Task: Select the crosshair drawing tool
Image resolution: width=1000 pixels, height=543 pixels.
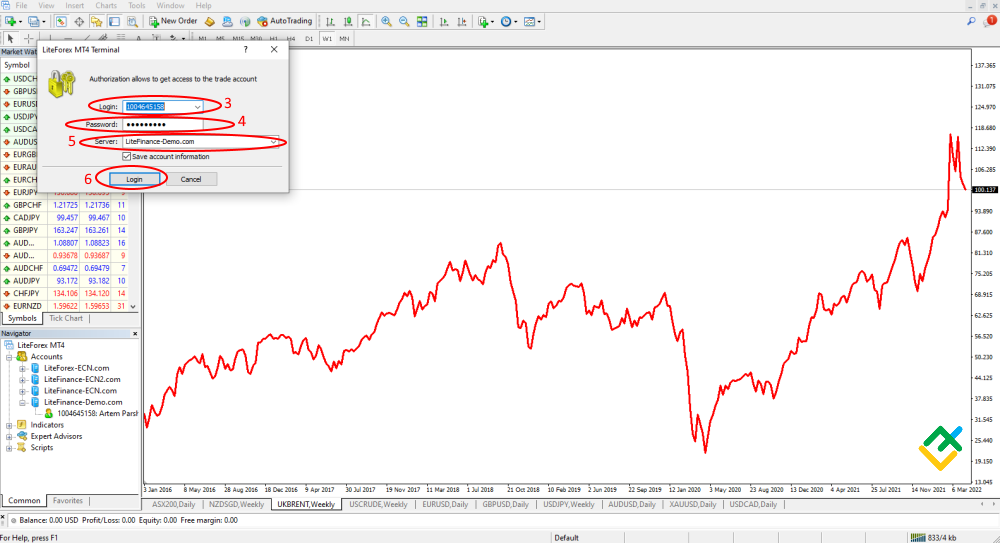Action: point(28,38)
